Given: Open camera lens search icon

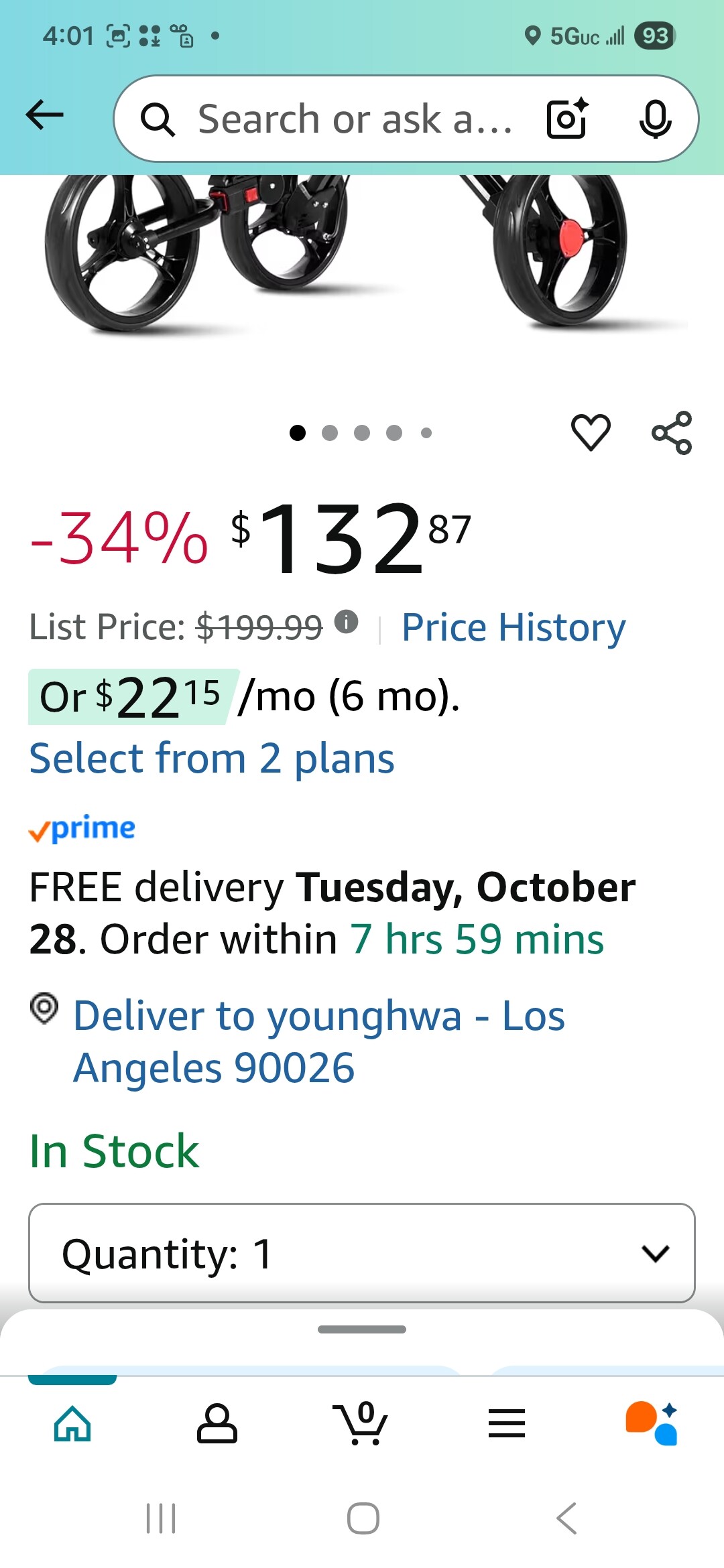Looking at the screenshot, I should pos(567,119).
